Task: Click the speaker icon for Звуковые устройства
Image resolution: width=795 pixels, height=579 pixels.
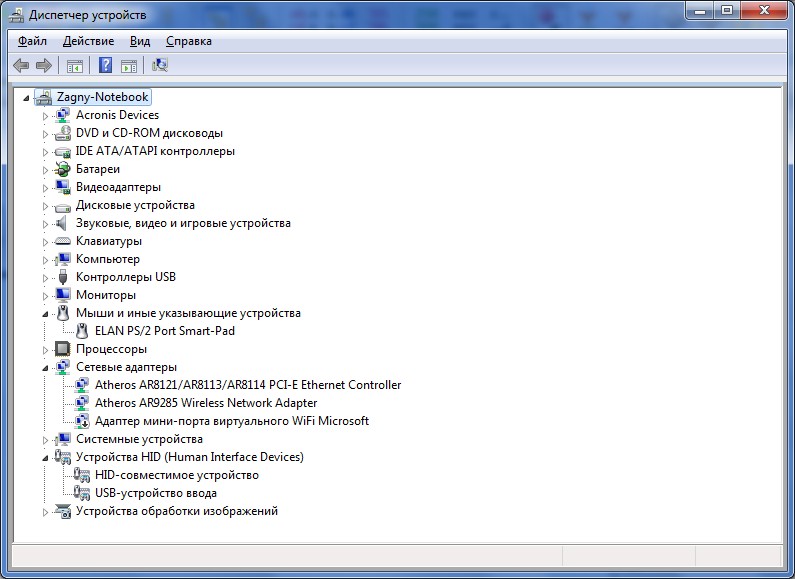Action: [x=61, y=223]
